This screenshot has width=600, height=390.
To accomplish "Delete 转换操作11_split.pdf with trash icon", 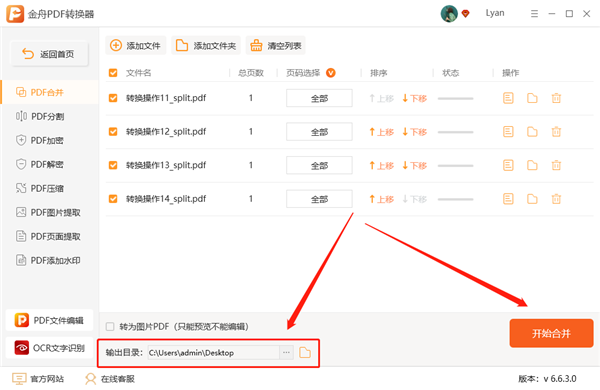I will point(556,98).
